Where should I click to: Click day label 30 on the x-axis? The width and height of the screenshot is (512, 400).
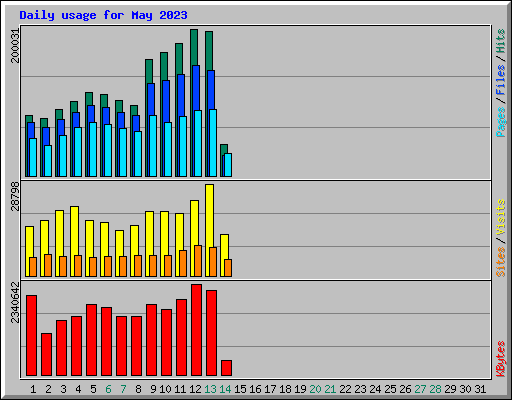[x=465, y=389]
